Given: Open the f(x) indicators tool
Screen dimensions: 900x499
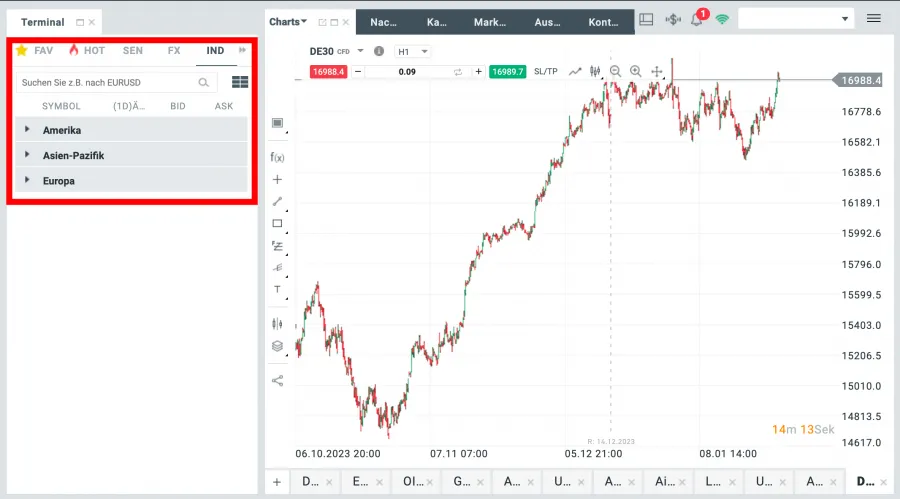Looking at the screenshot, I should coord(278,158).
